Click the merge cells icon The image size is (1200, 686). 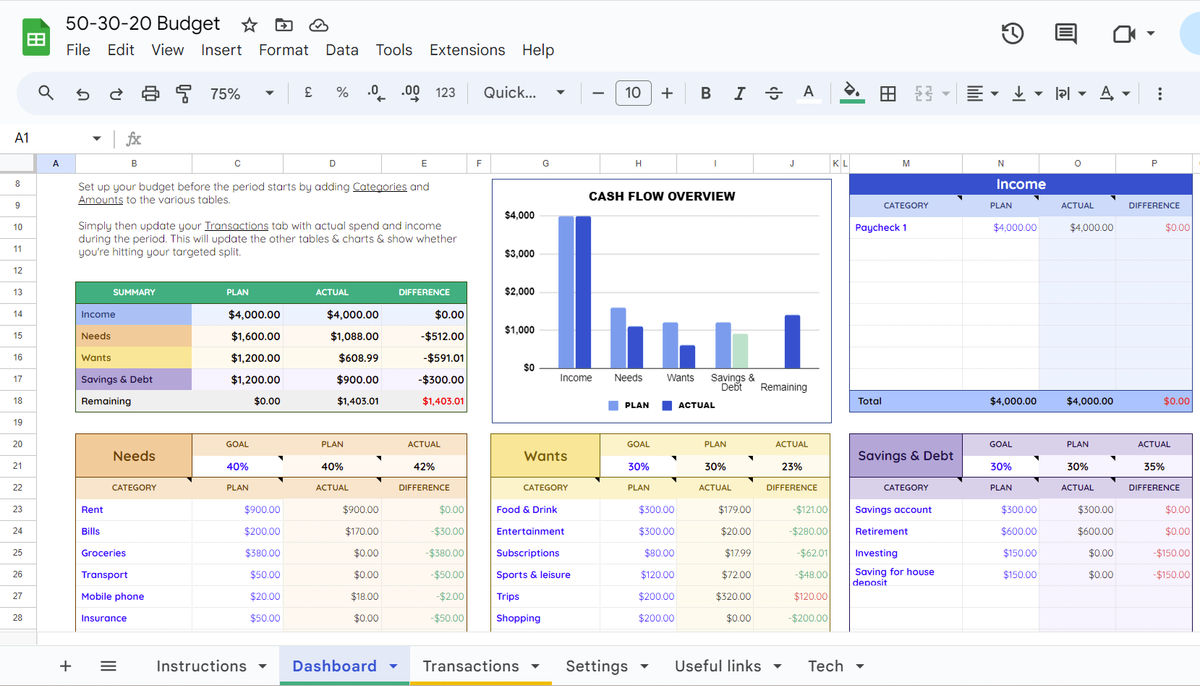tap(922, 92)
